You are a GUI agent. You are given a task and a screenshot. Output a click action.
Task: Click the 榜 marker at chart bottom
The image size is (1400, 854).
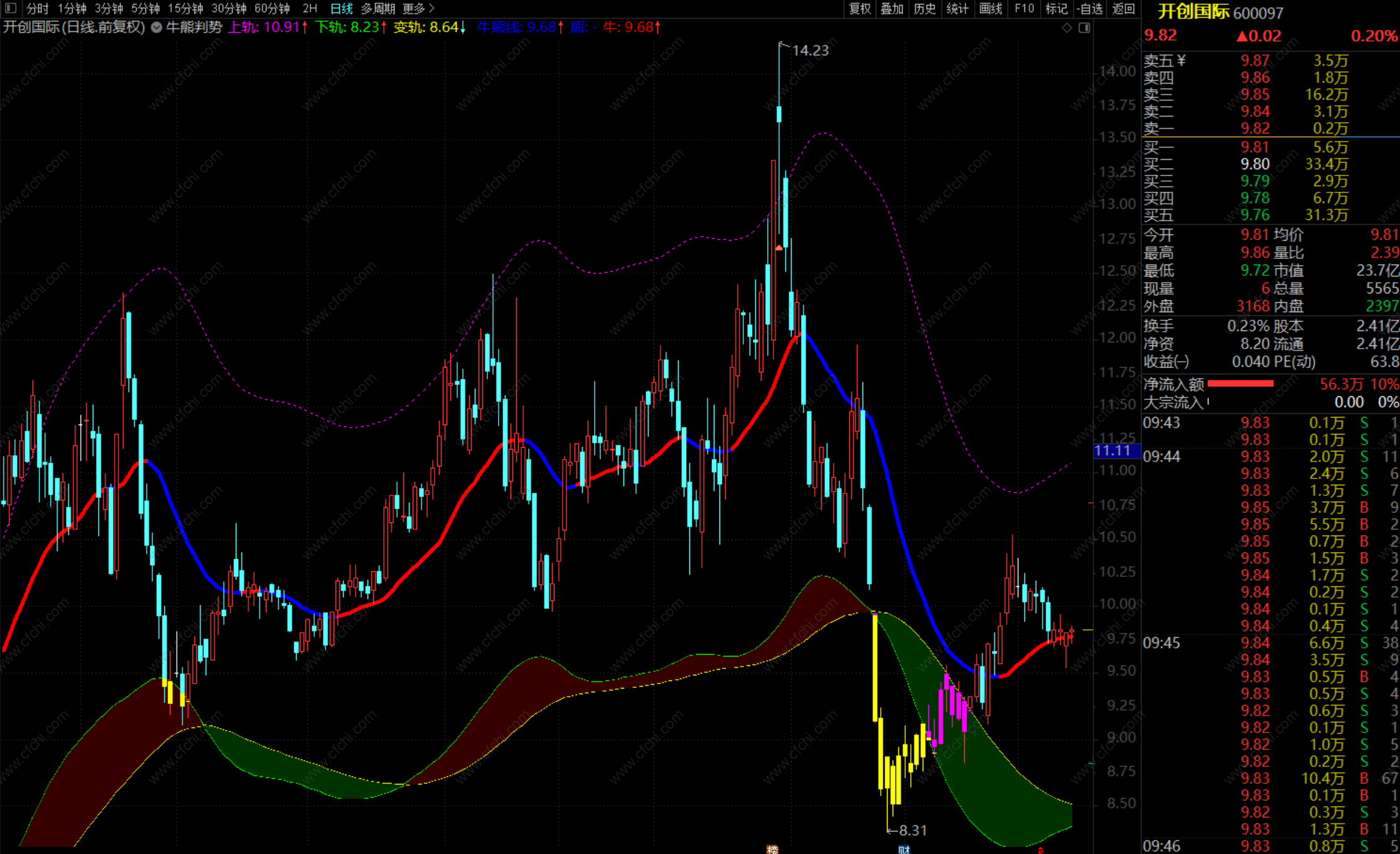[x=772, y=850]
